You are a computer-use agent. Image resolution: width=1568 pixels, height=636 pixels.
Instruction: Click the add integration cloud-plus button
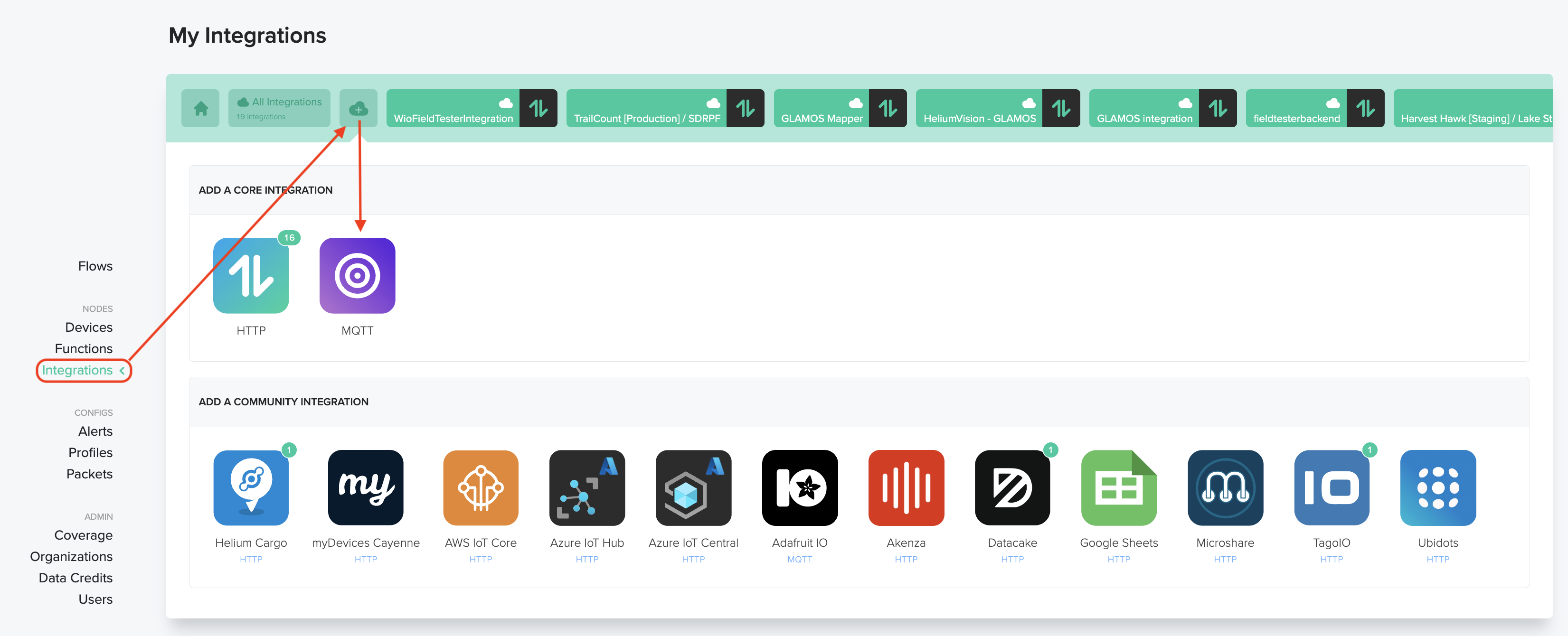(358, 108)
